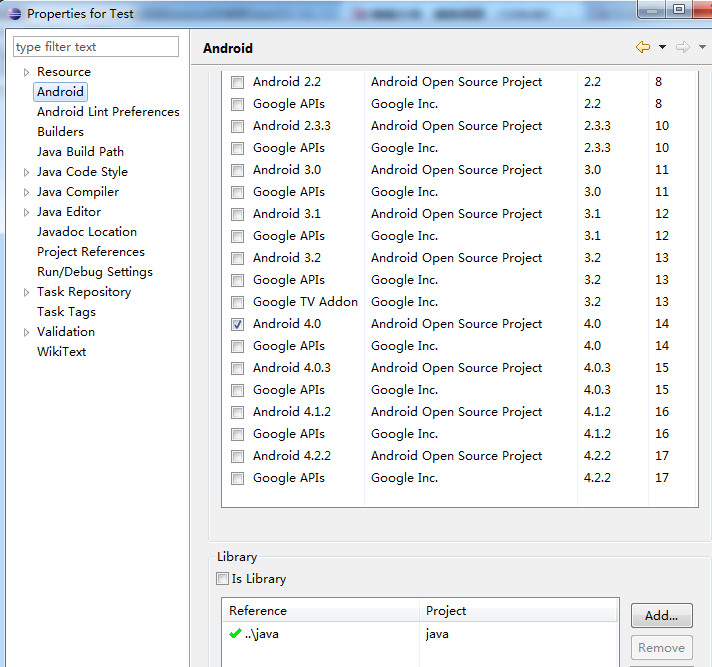712x667 pixels.
Task: Click the Reference column header
Action: point(321,611)
